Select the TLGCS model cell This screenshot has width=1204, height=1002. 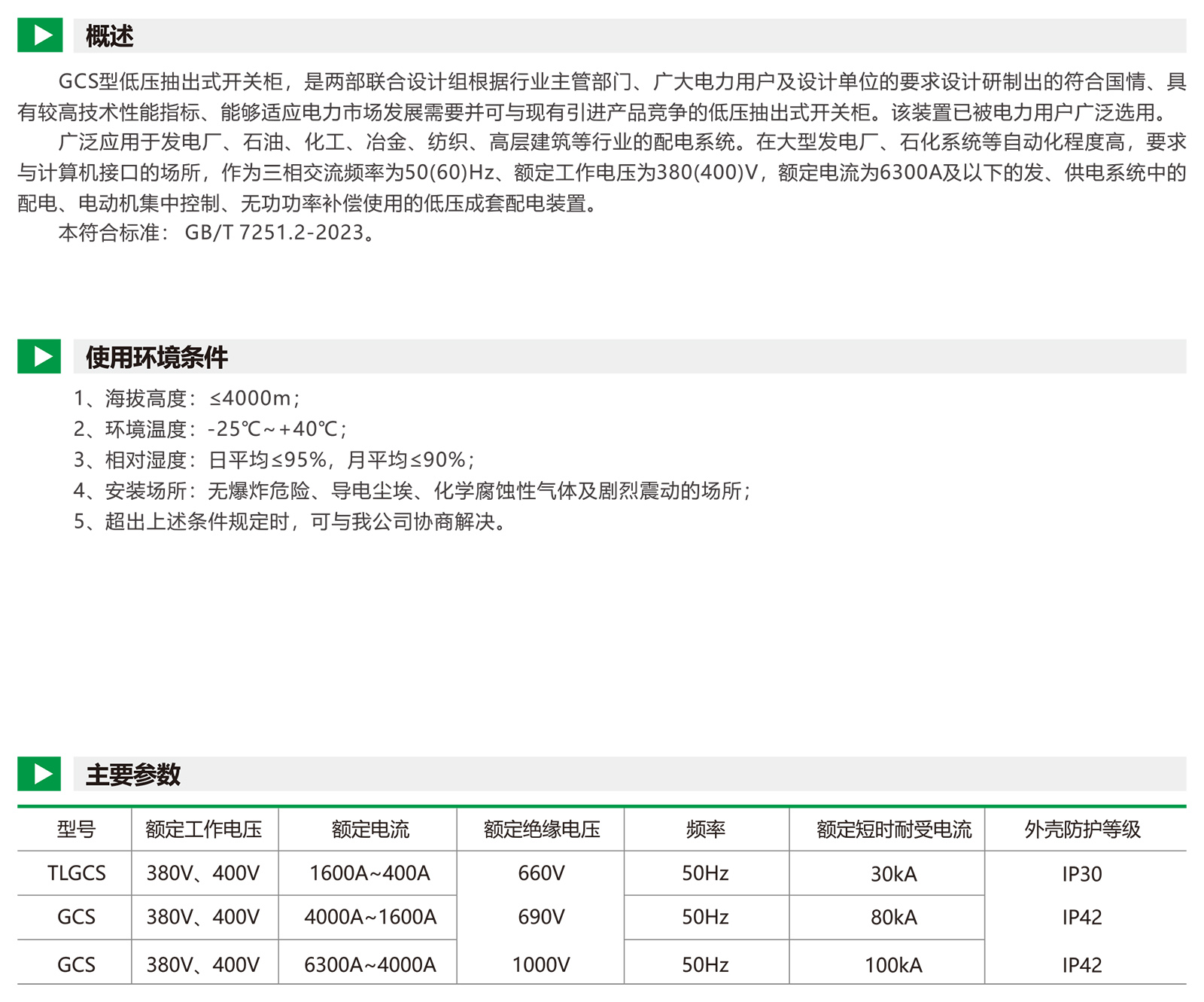(76, 873)
